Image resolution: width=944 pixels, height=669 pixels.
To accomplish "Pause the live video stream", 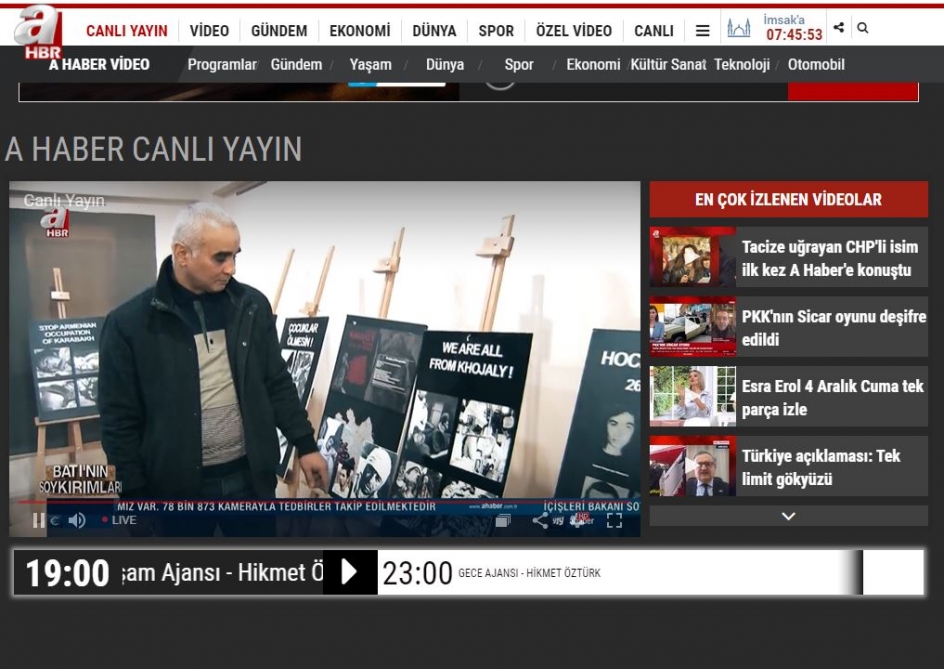I will [38, 520].
